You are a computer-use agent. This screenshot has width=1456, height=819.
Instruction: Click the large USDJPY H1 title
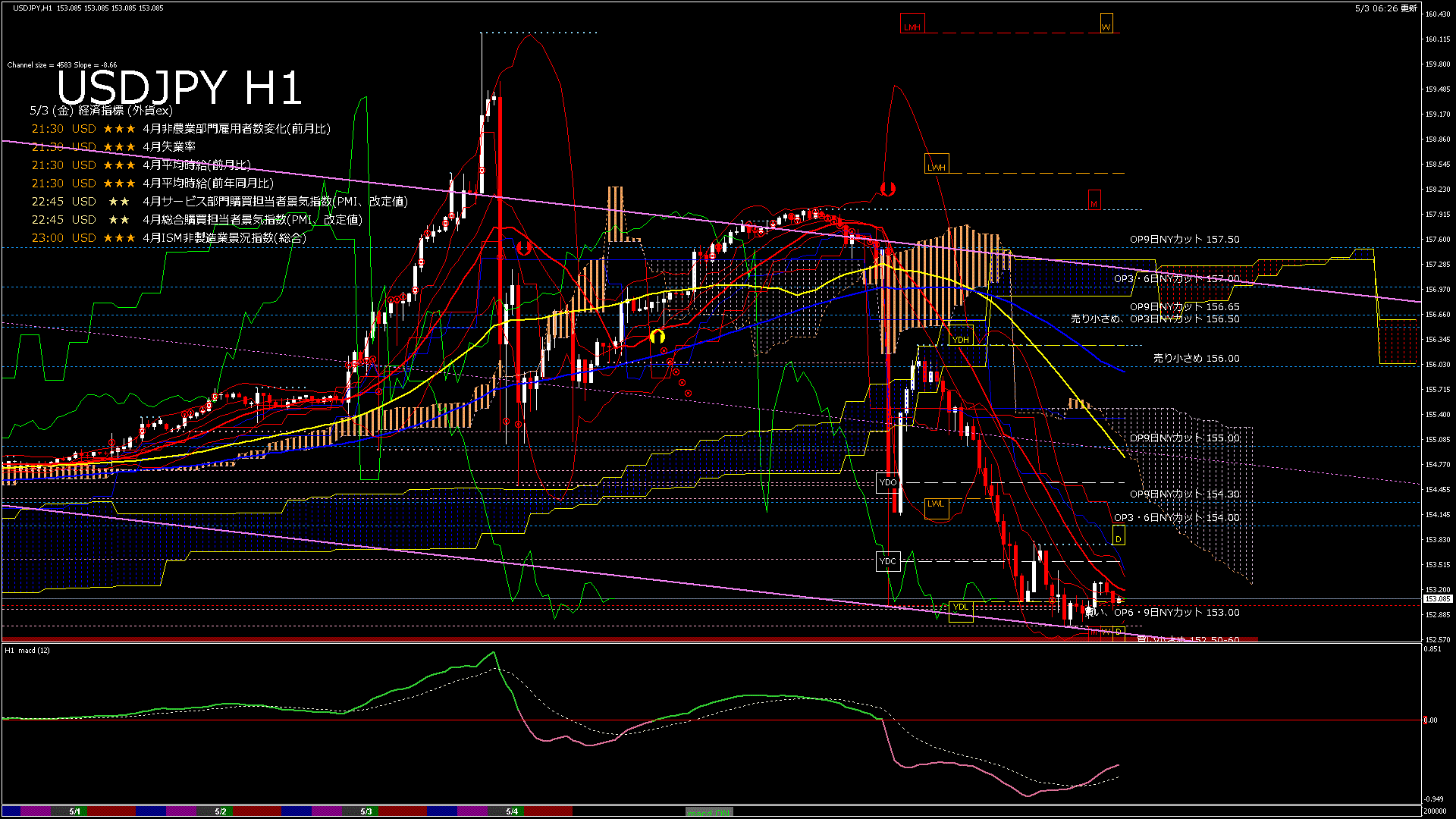[x=180, y=87]
